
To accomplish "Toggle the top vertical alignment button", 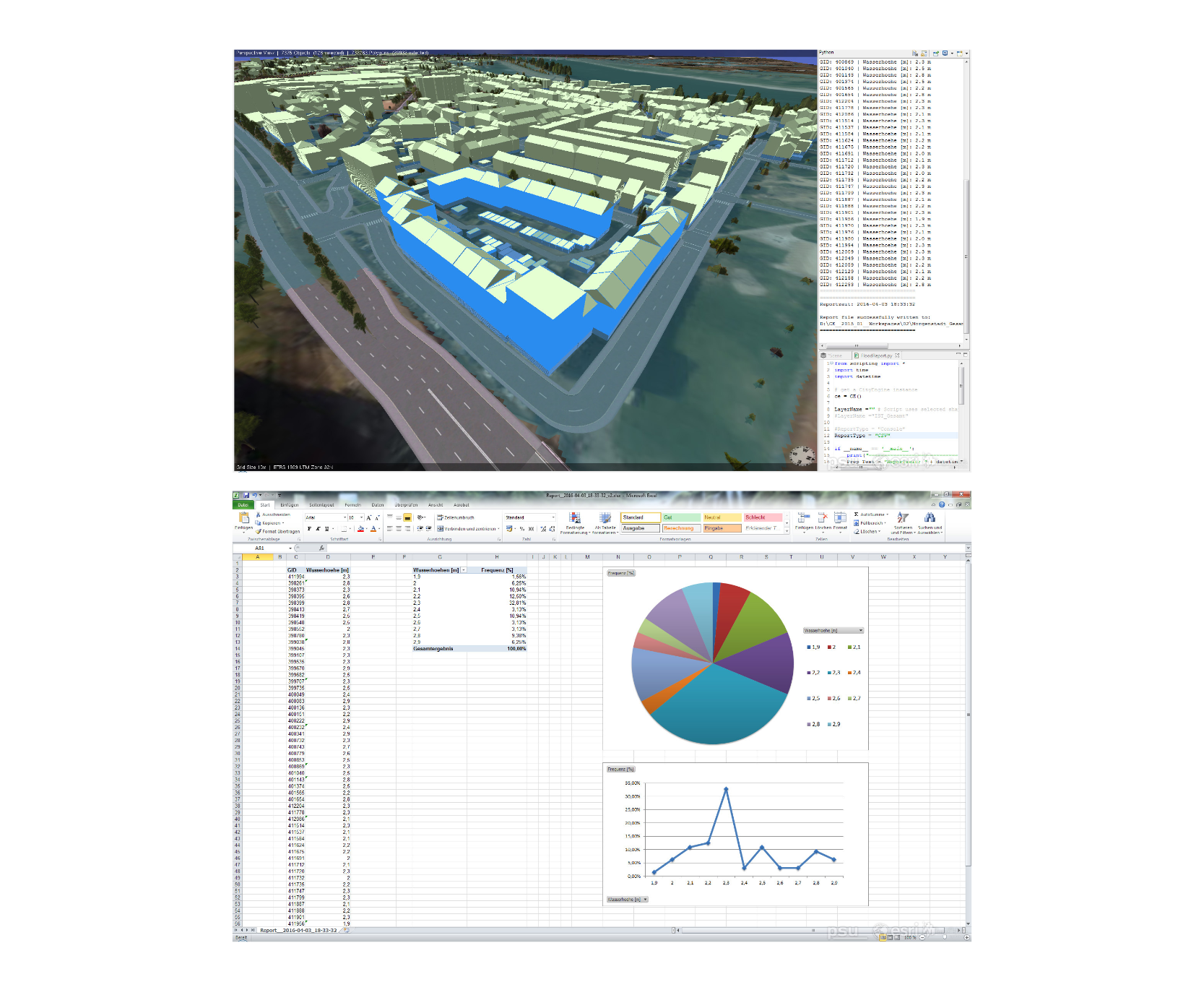I will pos(390,517).
